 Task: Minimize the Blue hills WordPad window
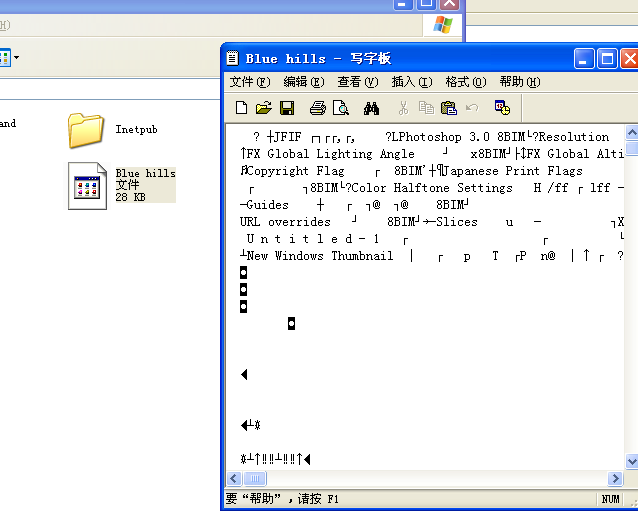point(584,59)
